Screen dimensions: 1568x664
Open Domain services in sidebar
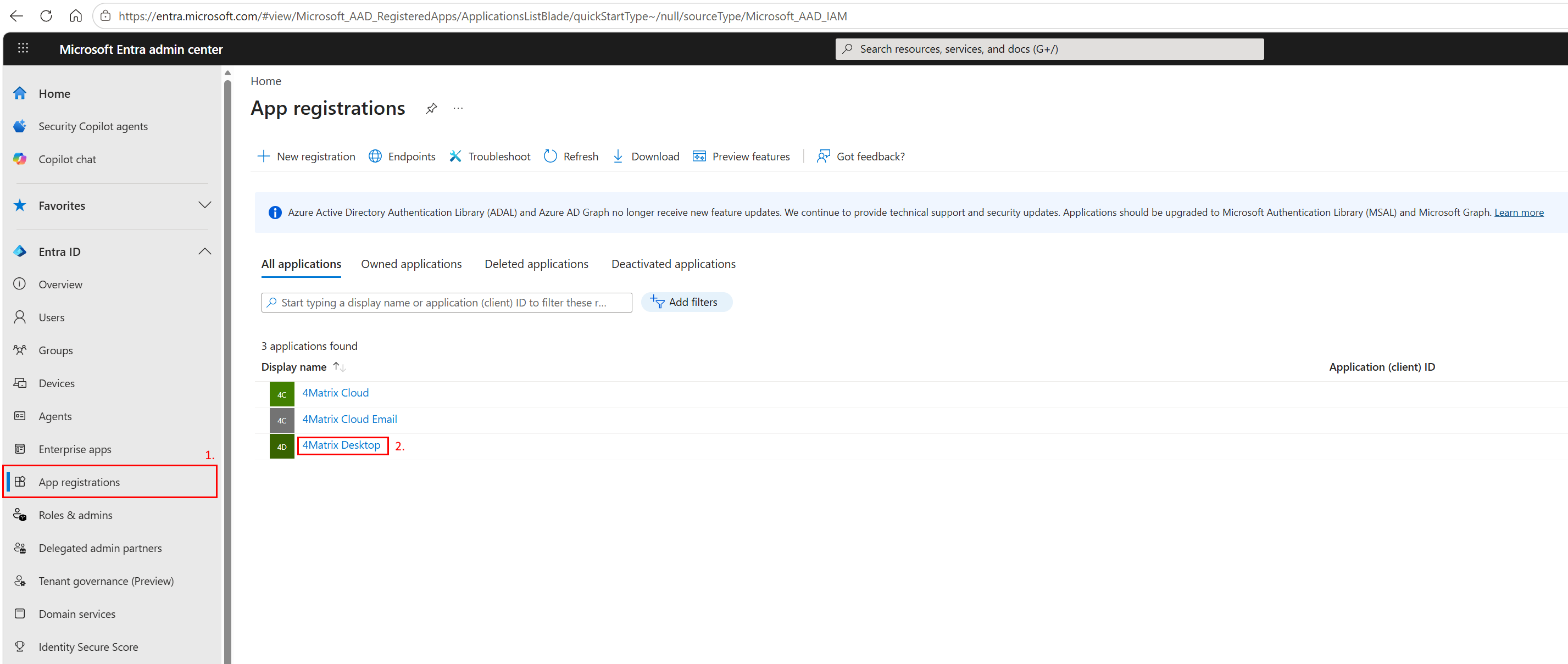(x=77, y=614)
